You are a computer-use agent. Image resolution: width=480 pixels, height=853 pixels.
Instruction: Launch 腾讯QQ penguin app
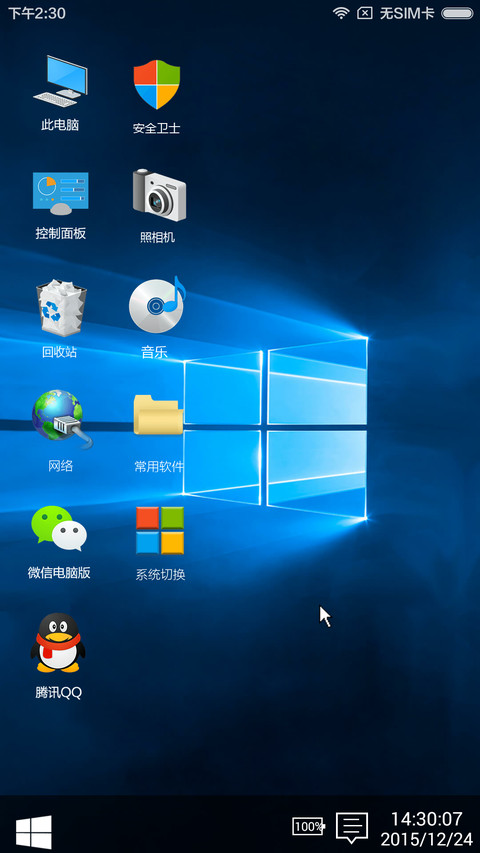pos(58,643)
